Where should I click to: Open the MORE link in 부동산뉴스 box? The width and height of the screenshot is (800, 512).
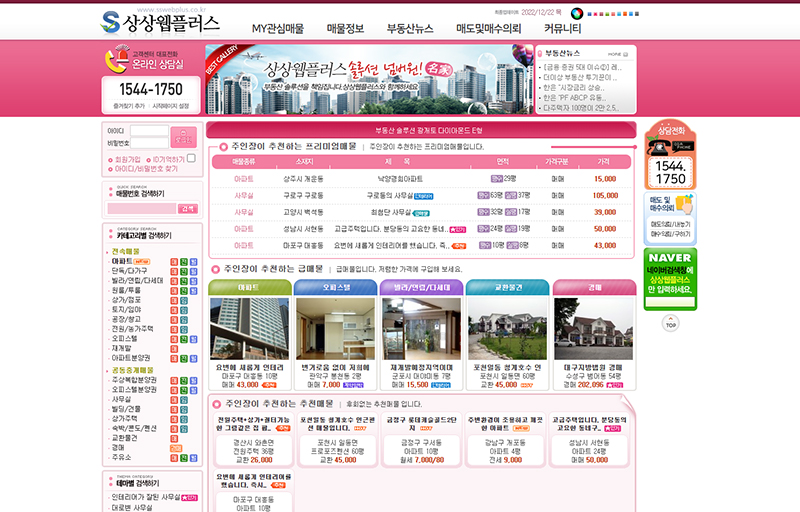click(617, 54)
